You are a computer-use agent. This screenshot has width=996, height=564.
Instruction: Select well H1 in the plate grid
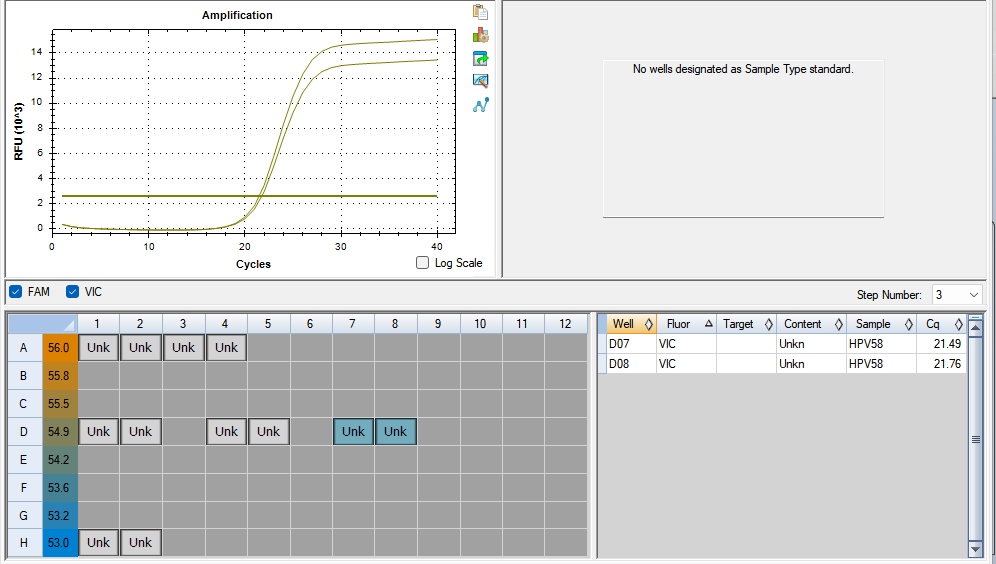click(x=98, y=543)
